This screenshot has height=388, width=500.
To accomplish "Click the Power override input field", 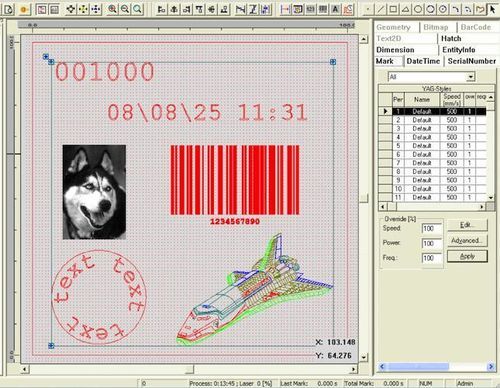I will point(432,243).
